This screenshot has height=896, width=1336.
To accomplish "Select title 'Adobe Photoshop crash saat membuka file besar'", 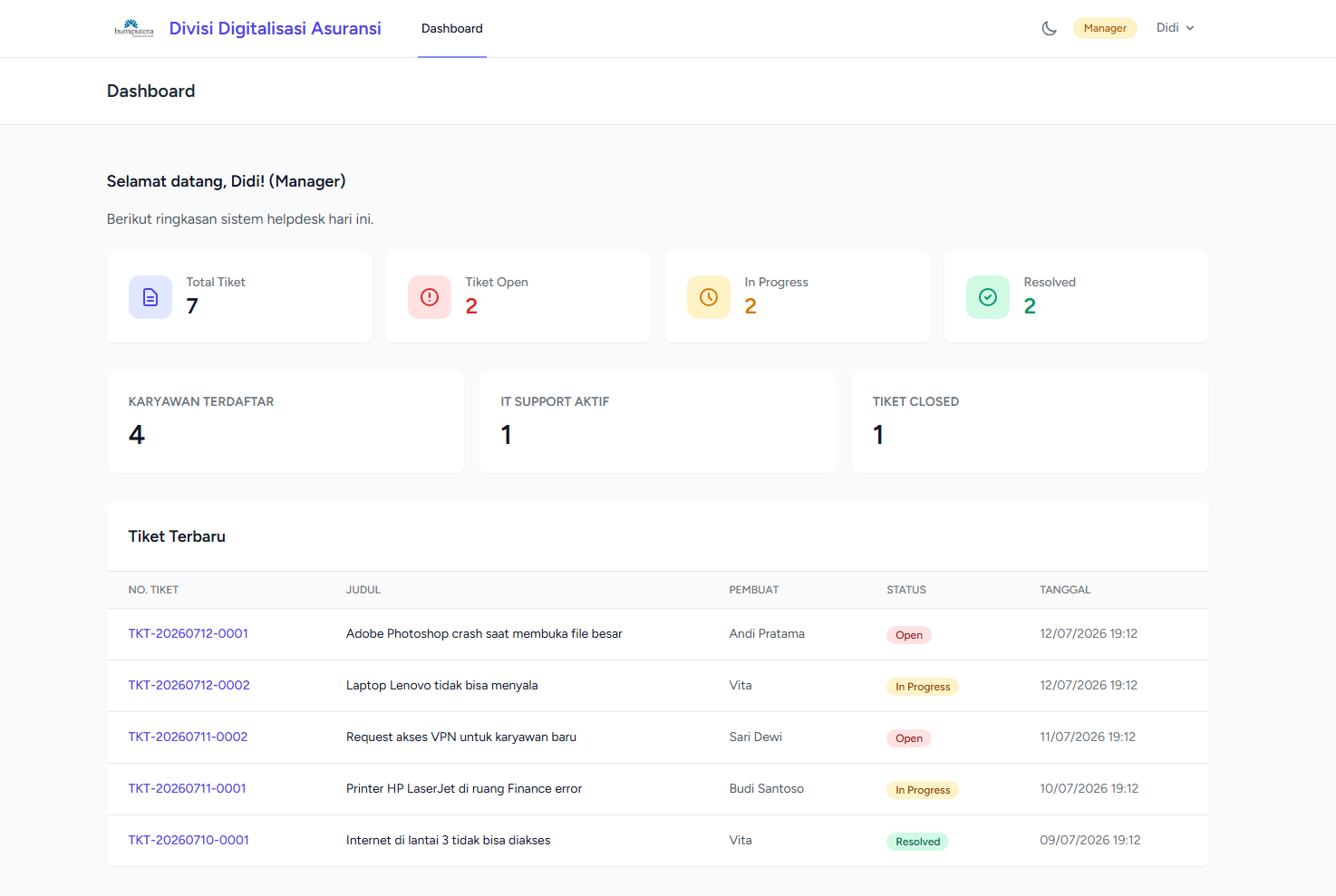I will pos(484,633).
